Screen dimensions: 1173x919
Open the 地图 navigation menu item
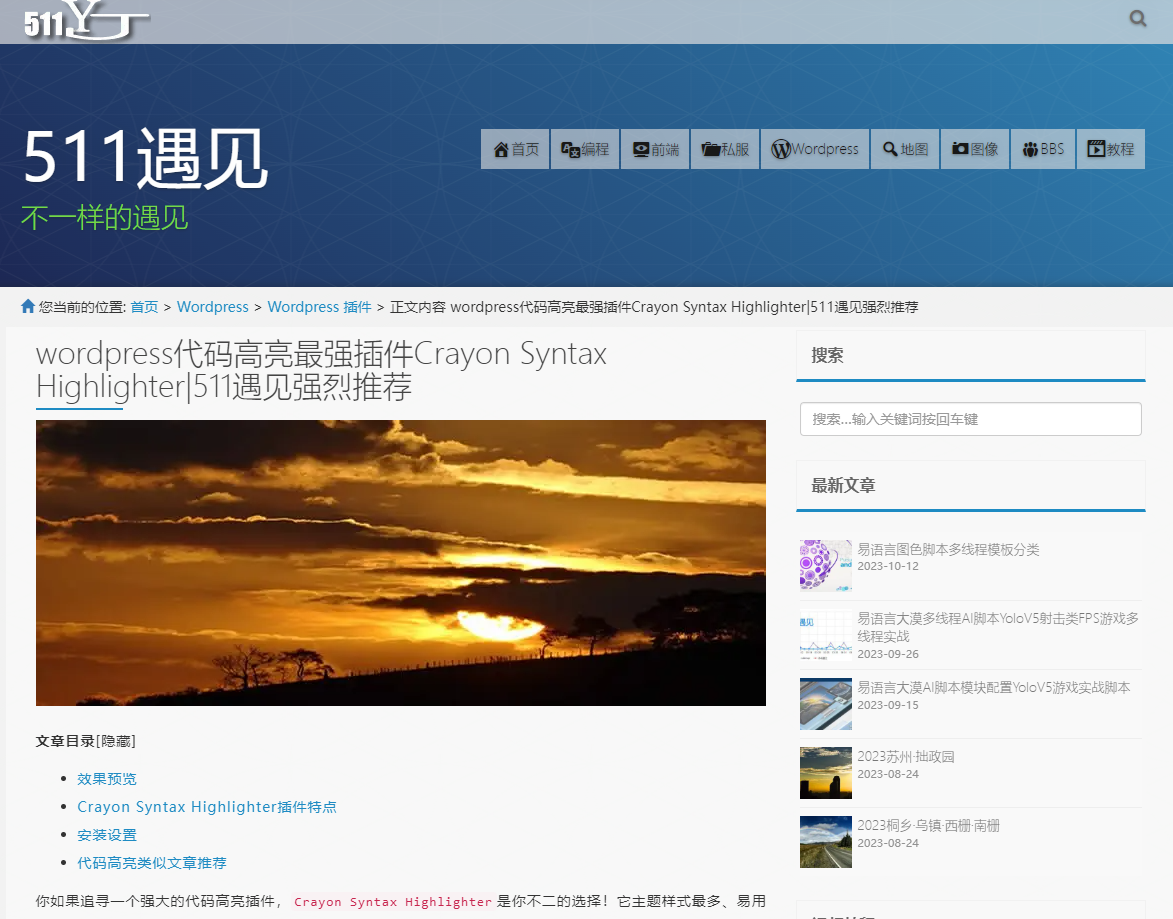pyautogui.click(x=905, y=149)
